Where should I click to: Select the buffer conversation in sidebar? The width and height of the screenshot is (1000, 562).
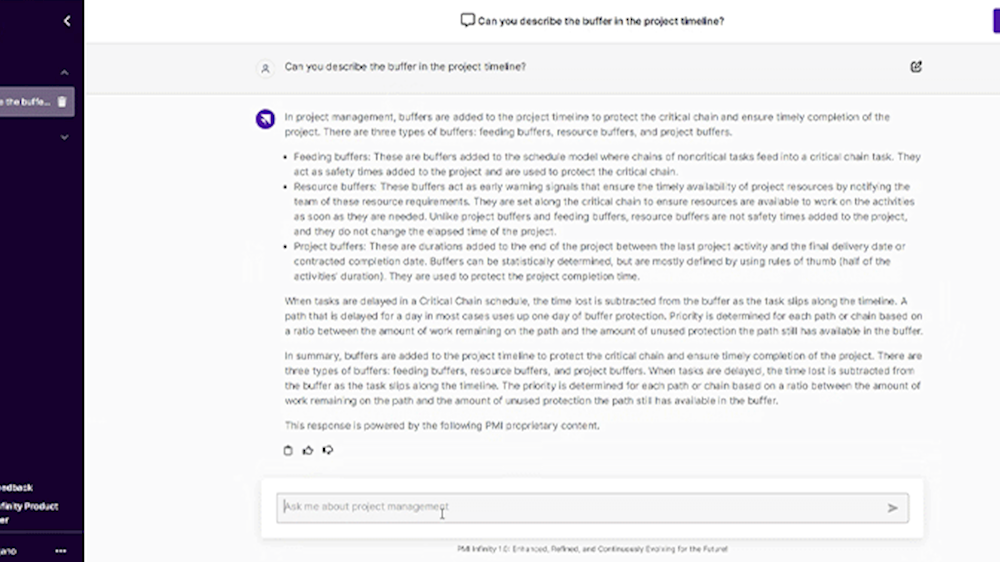point(24,102)
